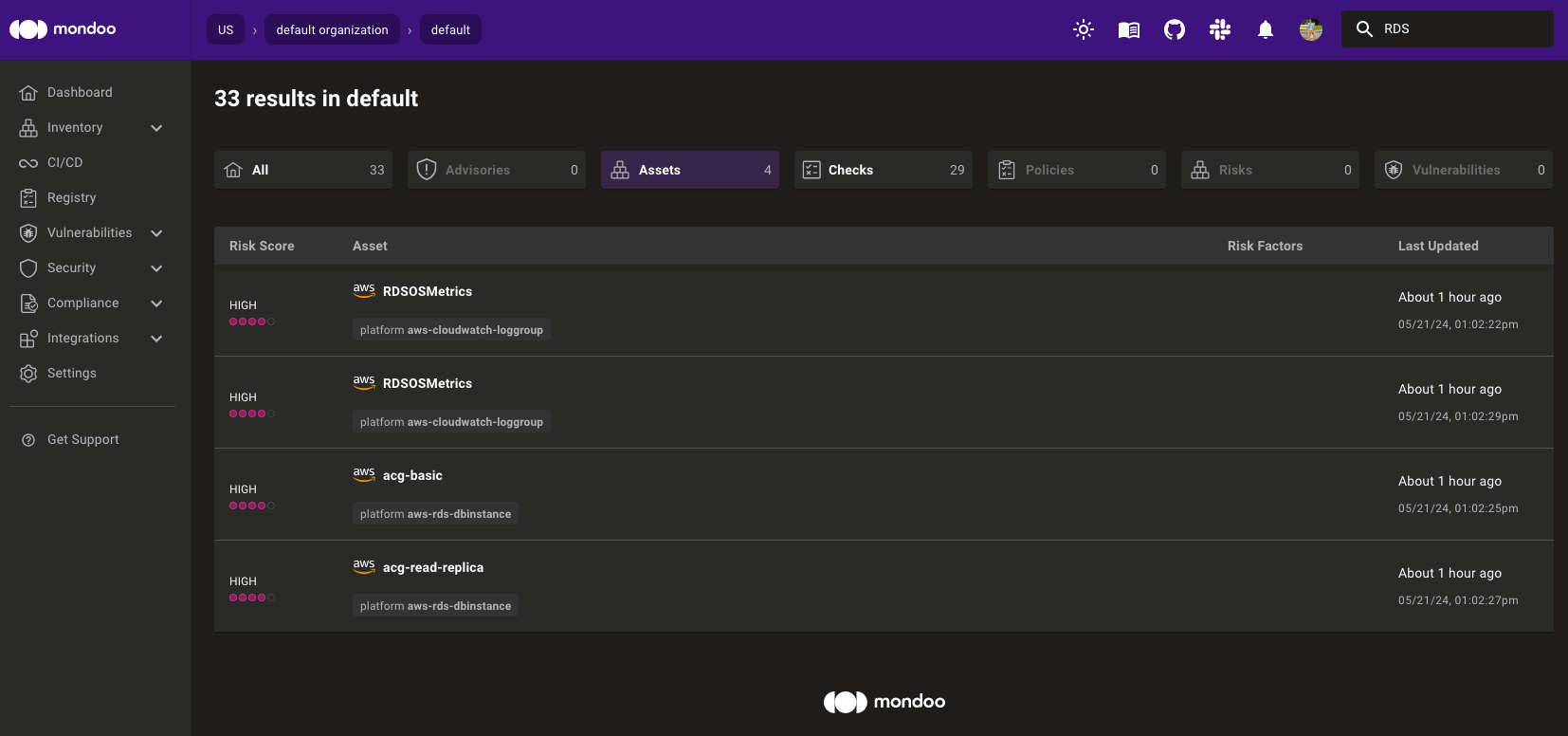Open Get Support link
This screenshot has height=736, width=1568.
[x=83, y=439]
